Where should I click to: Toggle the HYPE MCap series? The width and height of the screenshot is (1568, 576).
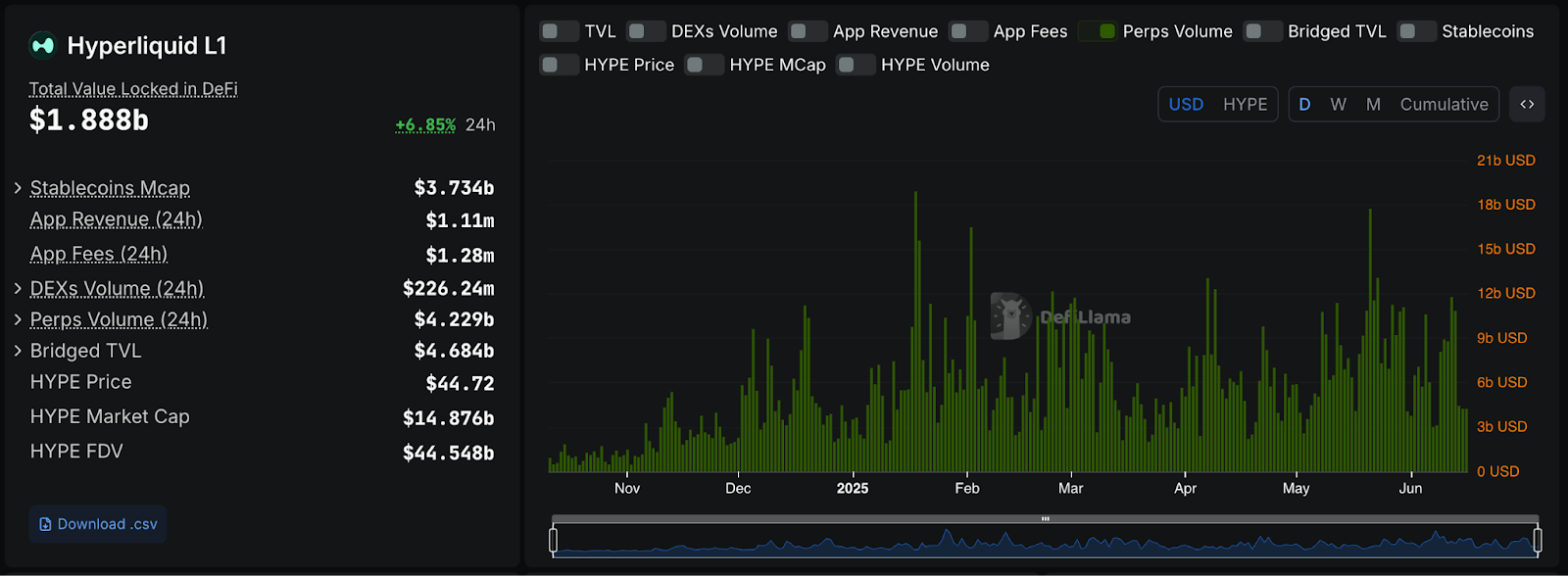point(704,65)
